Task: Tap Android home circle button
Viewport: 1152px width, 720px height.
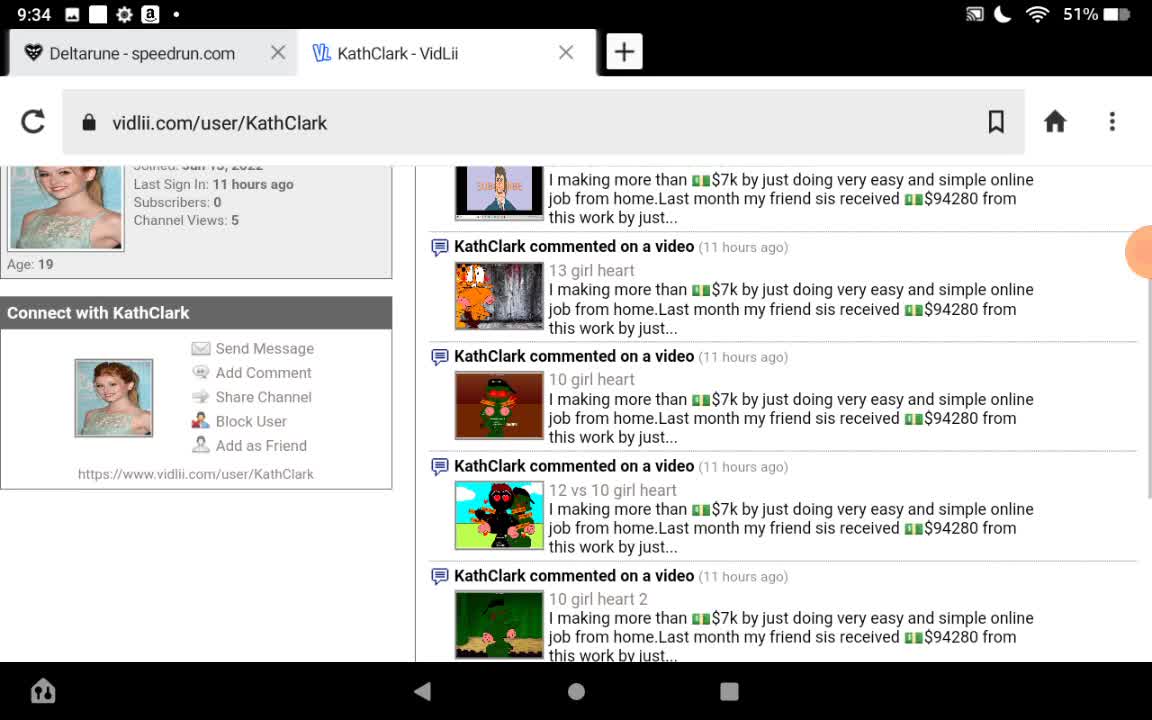Action: (x=577, y=691)
